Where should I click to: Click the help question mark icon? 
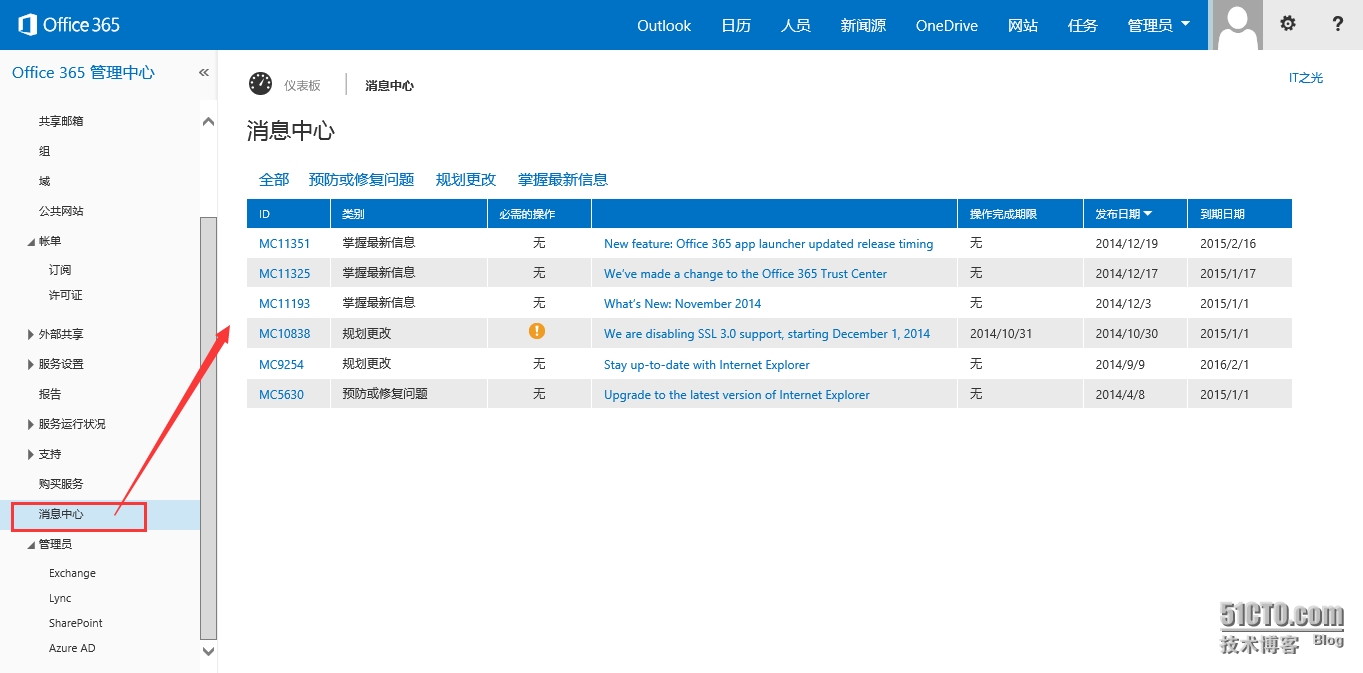click(x=1337, y=24)
